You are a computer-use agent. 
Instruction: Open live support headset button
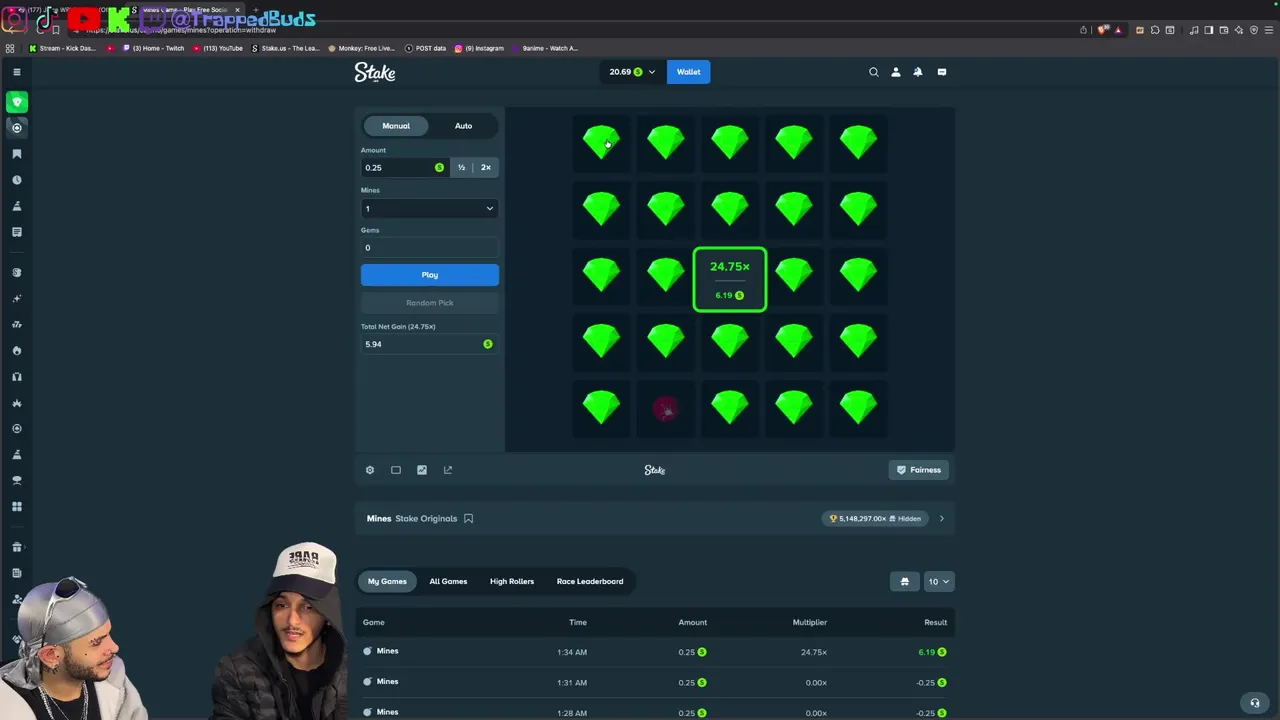click(1255, 703)
